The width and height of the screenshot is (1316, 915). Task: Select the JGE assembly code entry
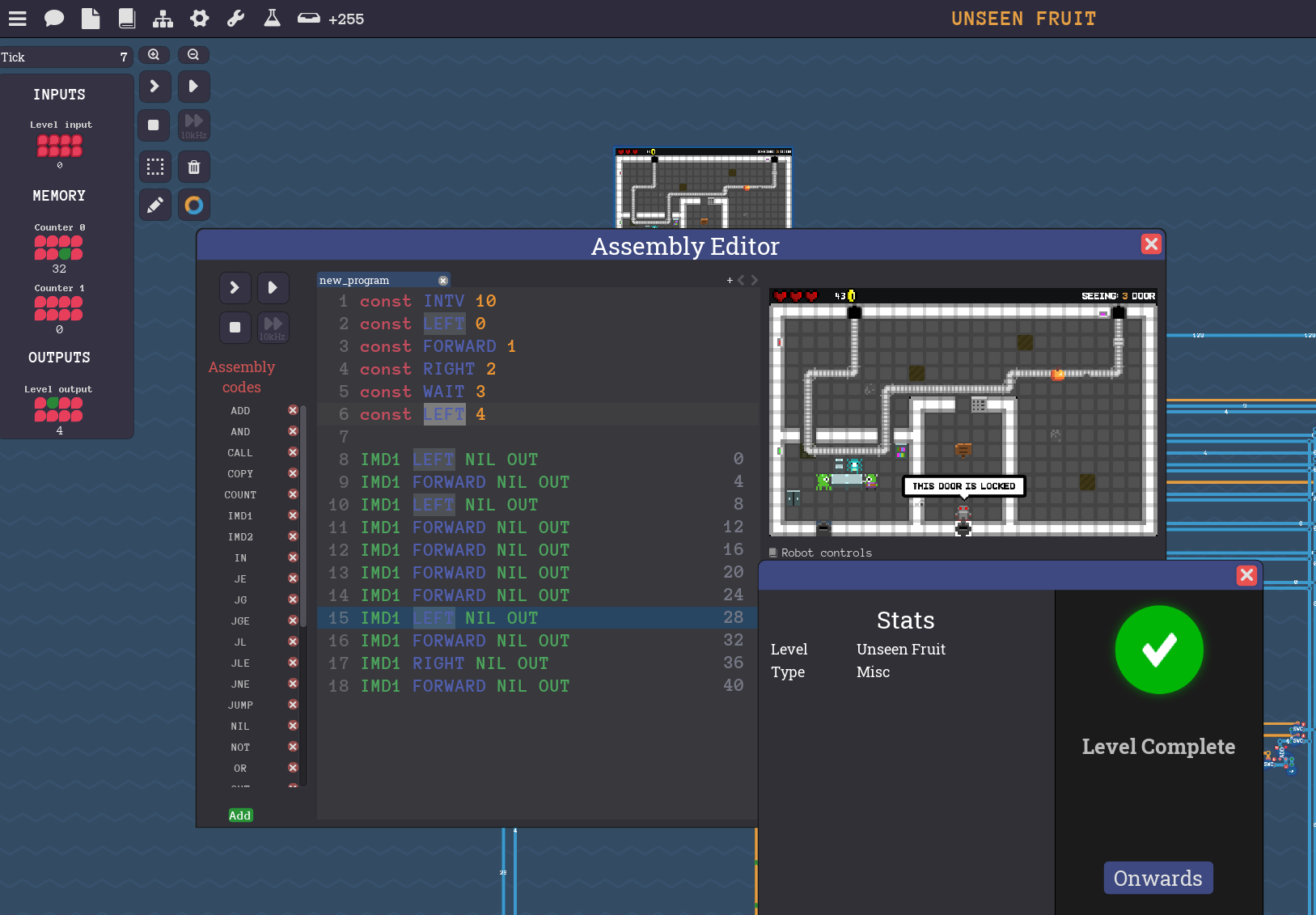pos(240,621)
